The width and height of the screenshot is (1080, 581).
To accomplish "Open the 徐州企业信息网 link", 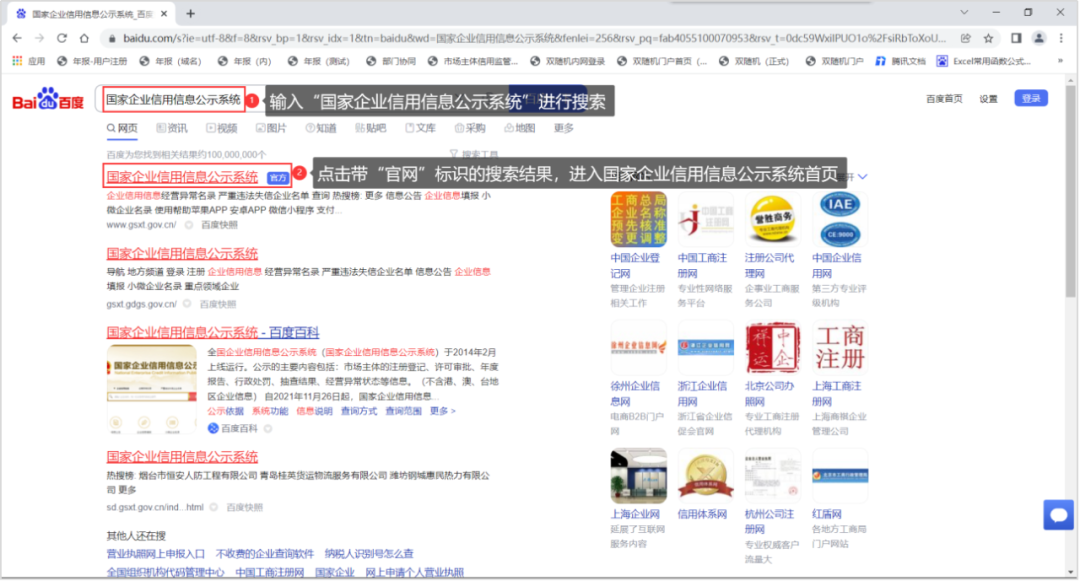I will tap(635, 393).
